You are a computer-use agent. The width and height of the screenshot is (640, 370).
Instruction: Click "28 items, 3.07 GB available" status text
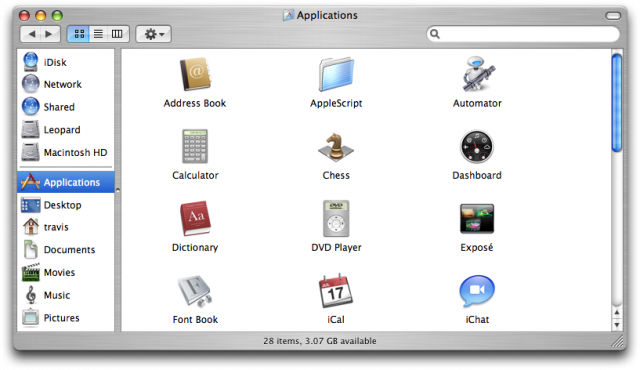tap(320, 341)
